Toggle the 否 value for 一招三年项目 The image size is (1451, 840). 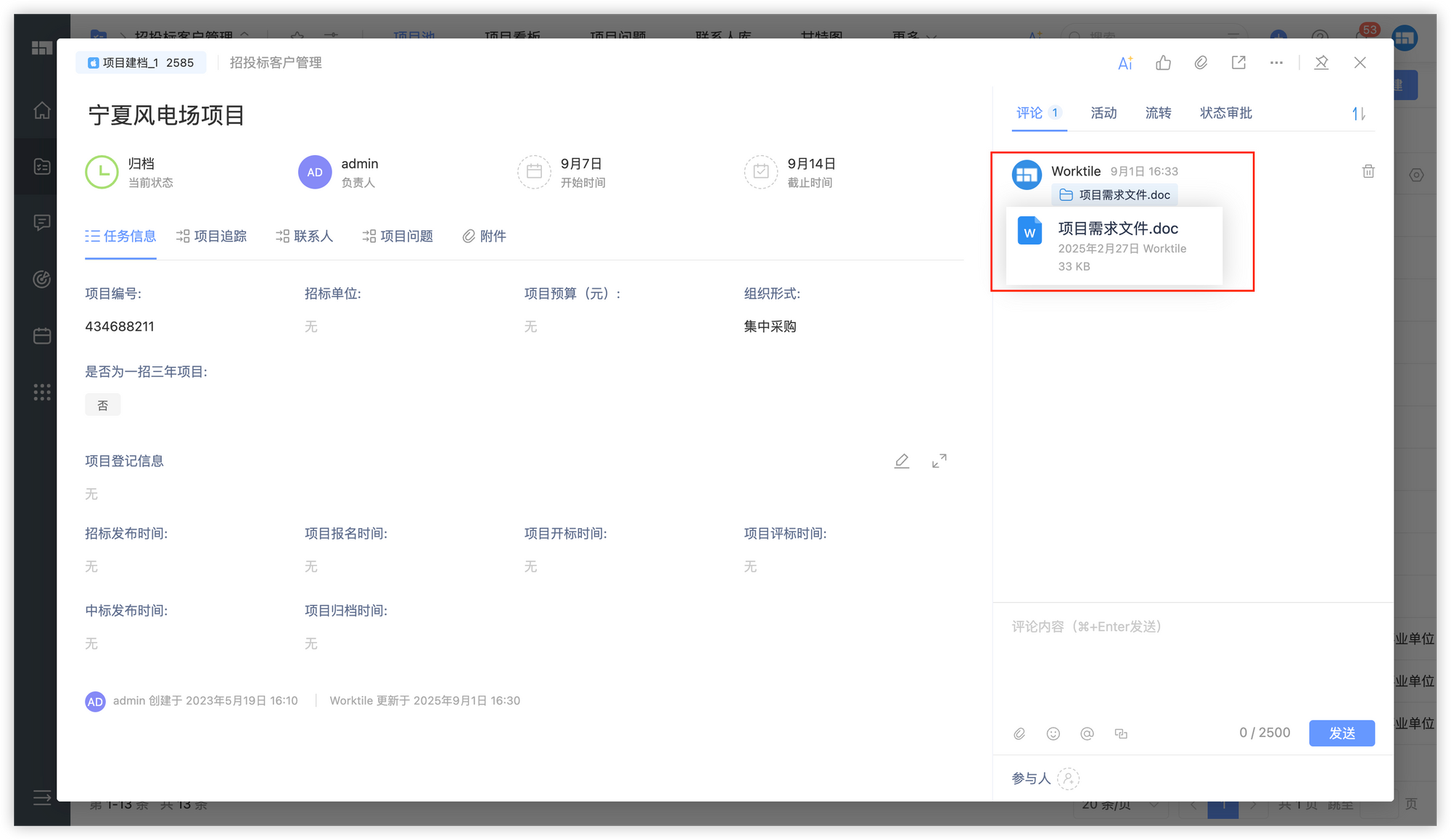[x=103, y=405]
